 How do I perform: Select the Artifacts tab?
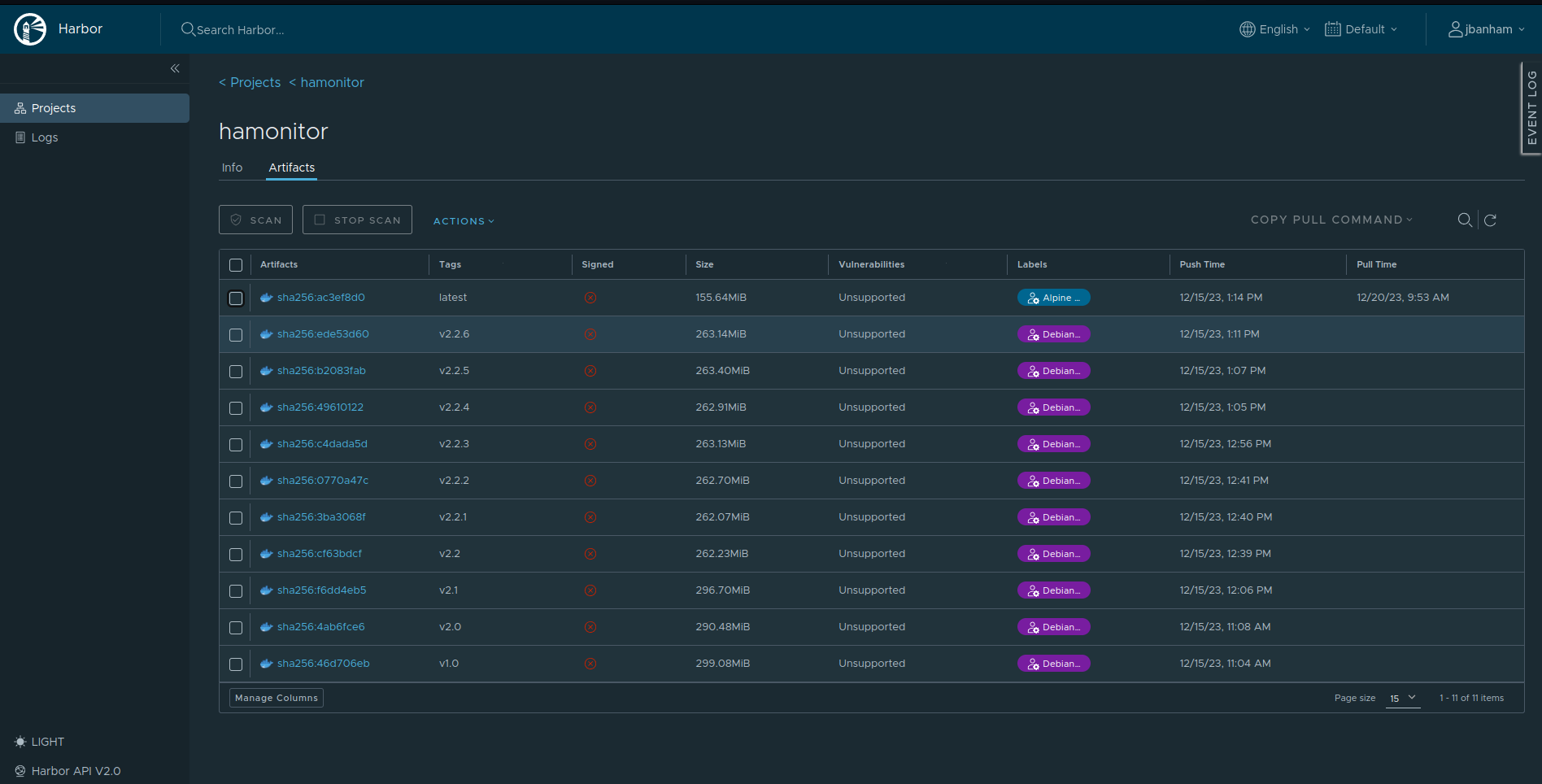click(x=291, y=168)
